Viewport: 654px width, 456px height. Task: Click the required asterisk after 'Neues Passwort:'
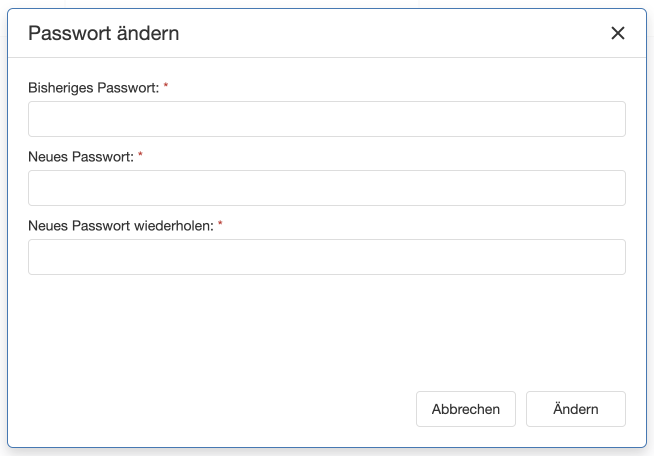click(x=141, y=156)
